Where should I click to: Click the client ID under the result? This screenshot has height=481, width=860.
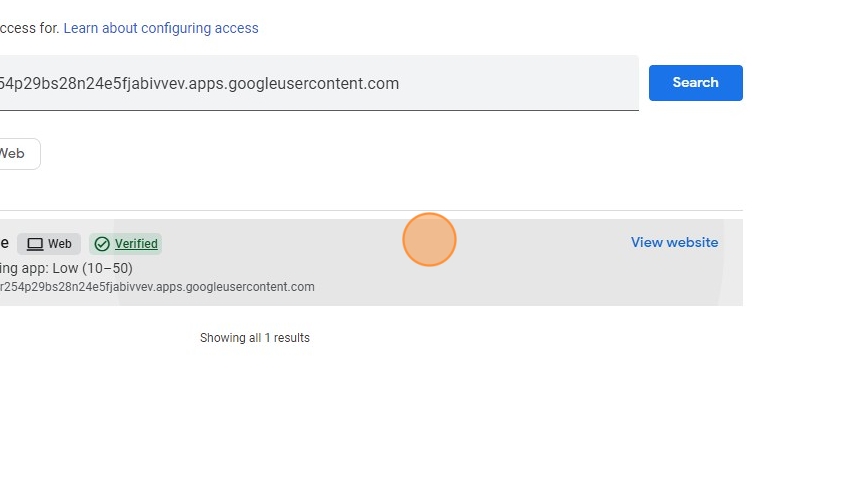pos(157,287)
